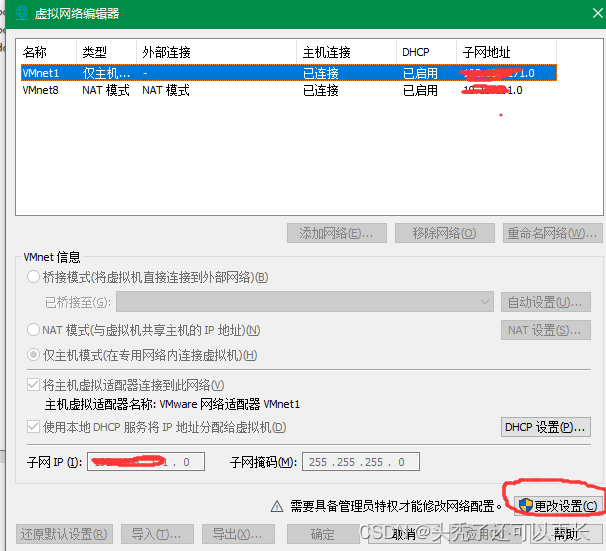
Task: Toggle 使用本地 DHCP 服务 checkbox
Action: tap(33, 427)
